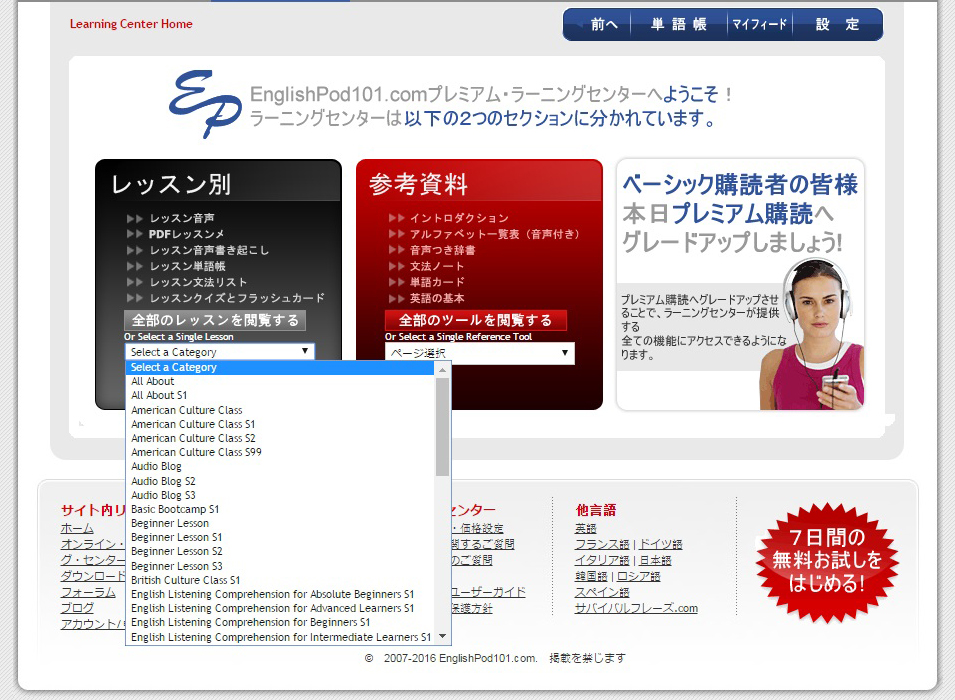Viewport: 955px width, 700px height.
Task: Select Audio Blog S3 in the open list
Action: [162, 495]
